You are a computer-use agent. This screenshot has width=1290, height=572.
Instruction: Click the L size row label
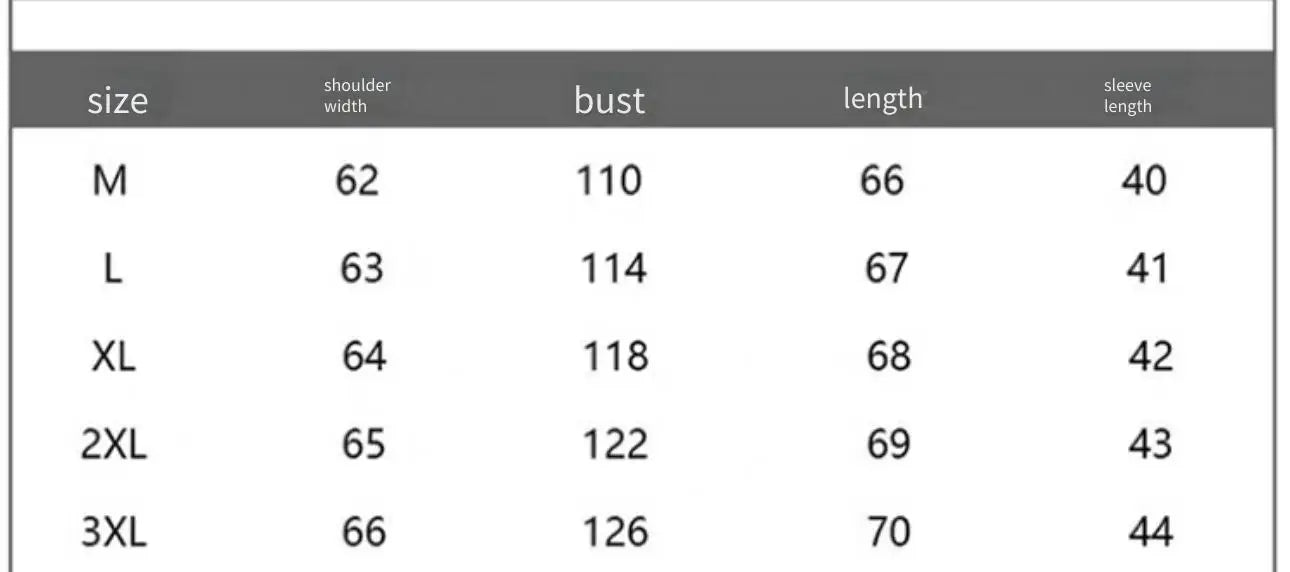(113, 268)
